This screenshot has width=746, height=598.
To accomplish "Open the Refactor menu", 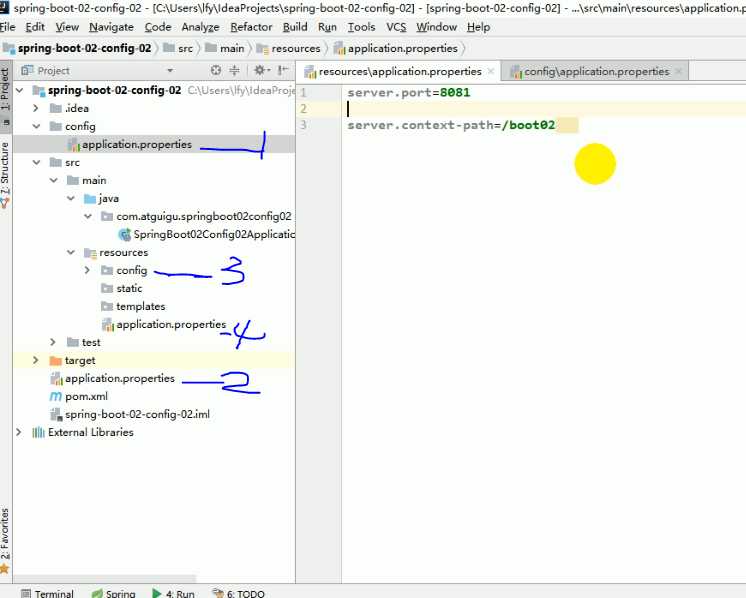I will click(251, 27).
